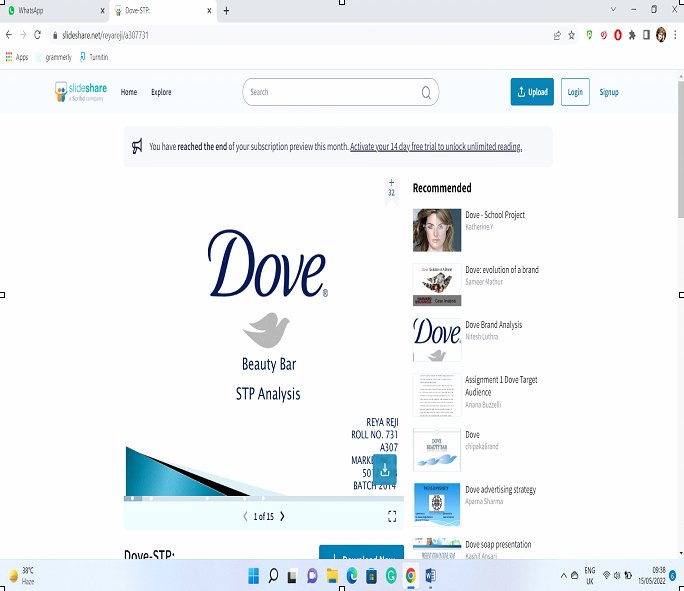Open the Chrome profile avatar
This screenshot has width=684, height=591.
(661, 35)
